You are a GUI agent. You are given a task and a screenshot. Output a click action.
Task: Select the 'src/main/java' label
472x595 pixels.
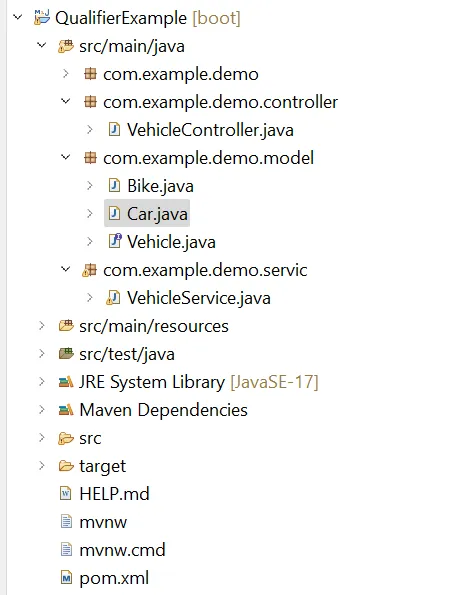point(132,46)
